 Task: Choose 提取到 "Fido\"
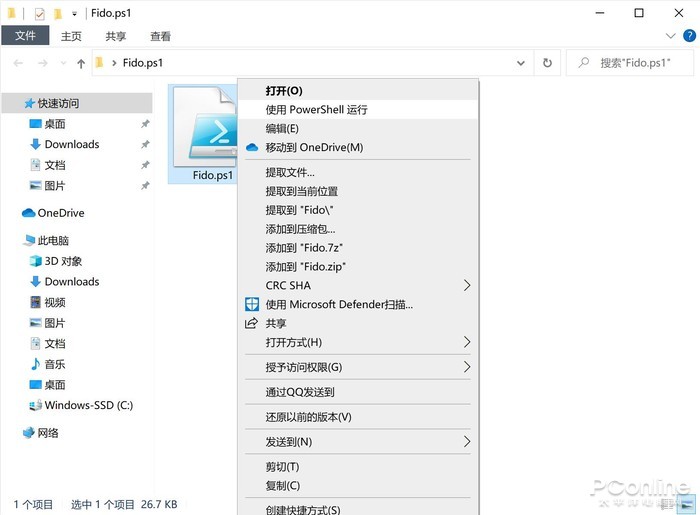pyautogui.click(x=358, y=210)
